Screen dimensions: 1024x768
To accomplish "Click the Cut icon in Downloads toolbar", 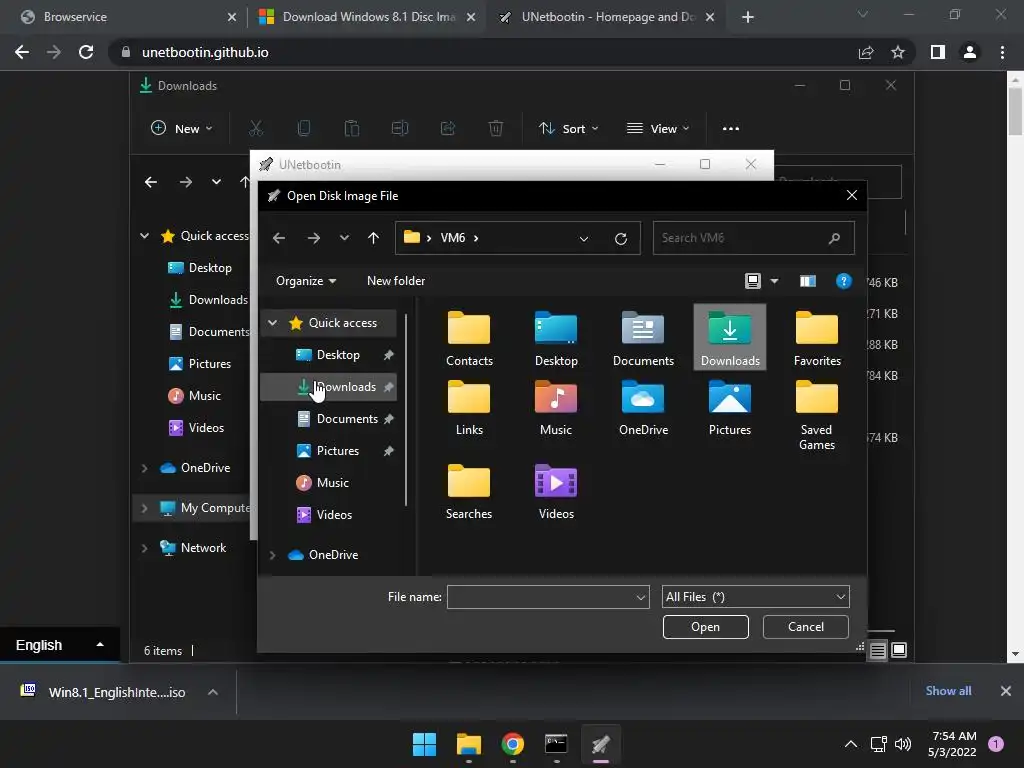I will coord(256,128).
